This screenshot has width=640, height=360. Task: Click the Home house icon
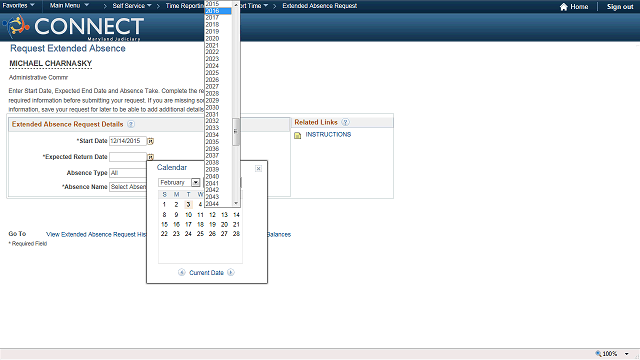[564, 7]
